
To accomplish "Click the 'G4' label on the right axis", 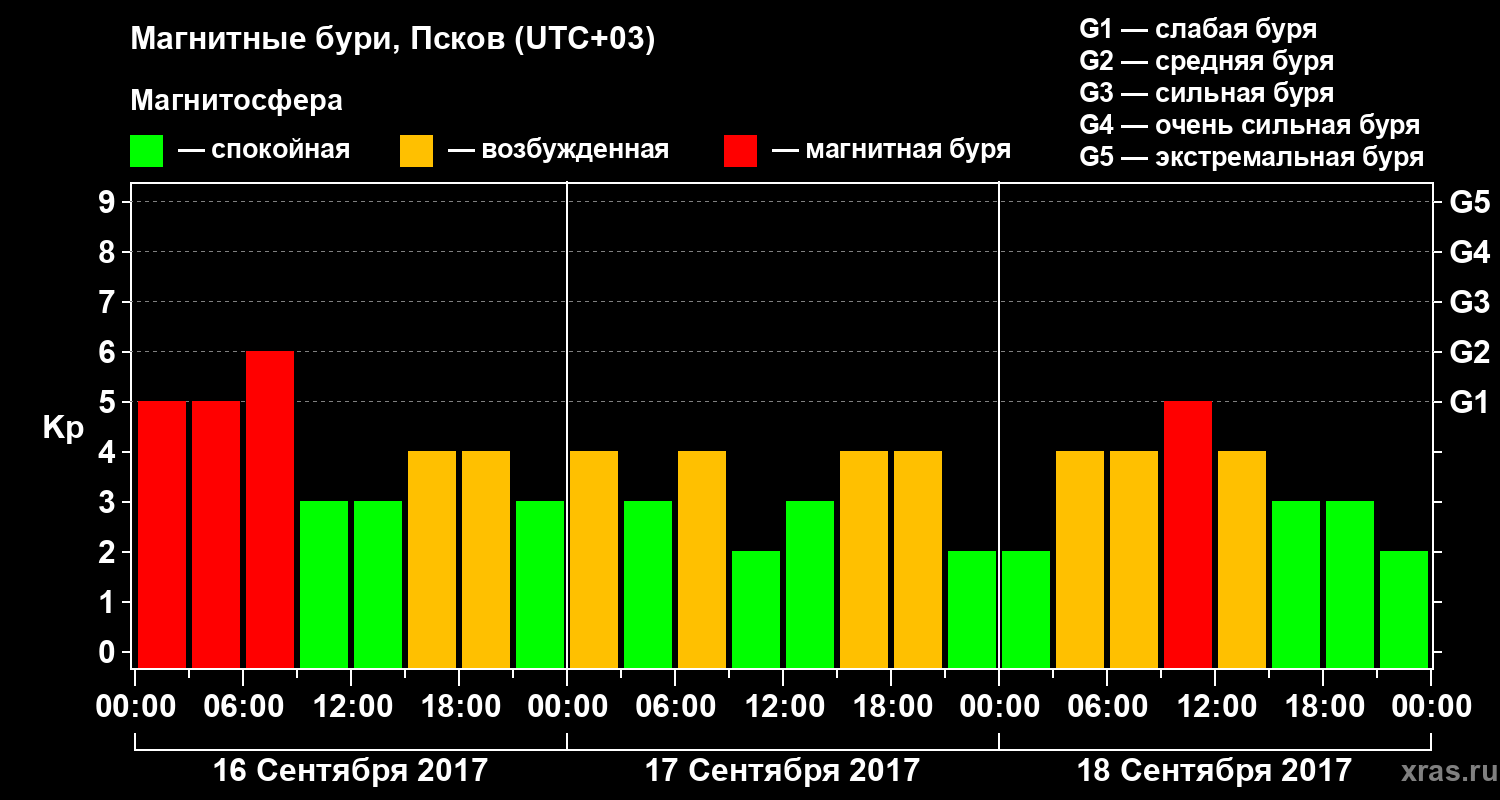I will coord(1469,253).
